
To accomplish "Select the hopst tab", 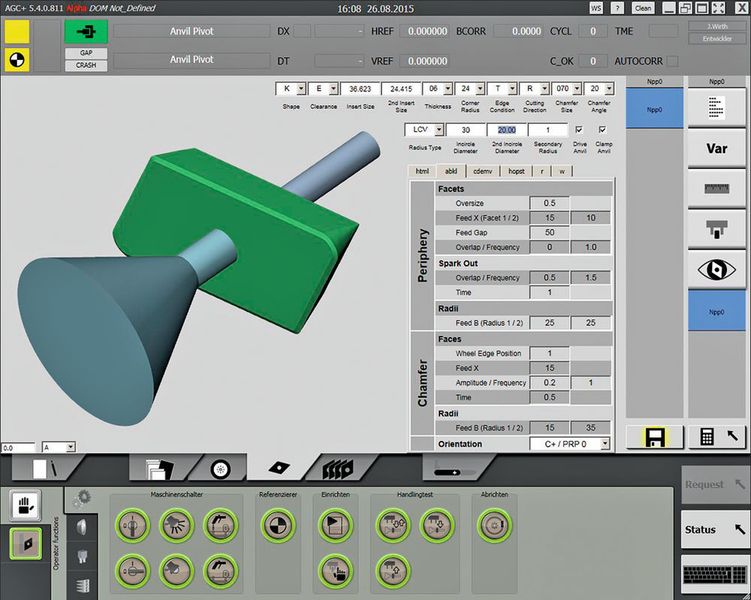I will [516, 171].
